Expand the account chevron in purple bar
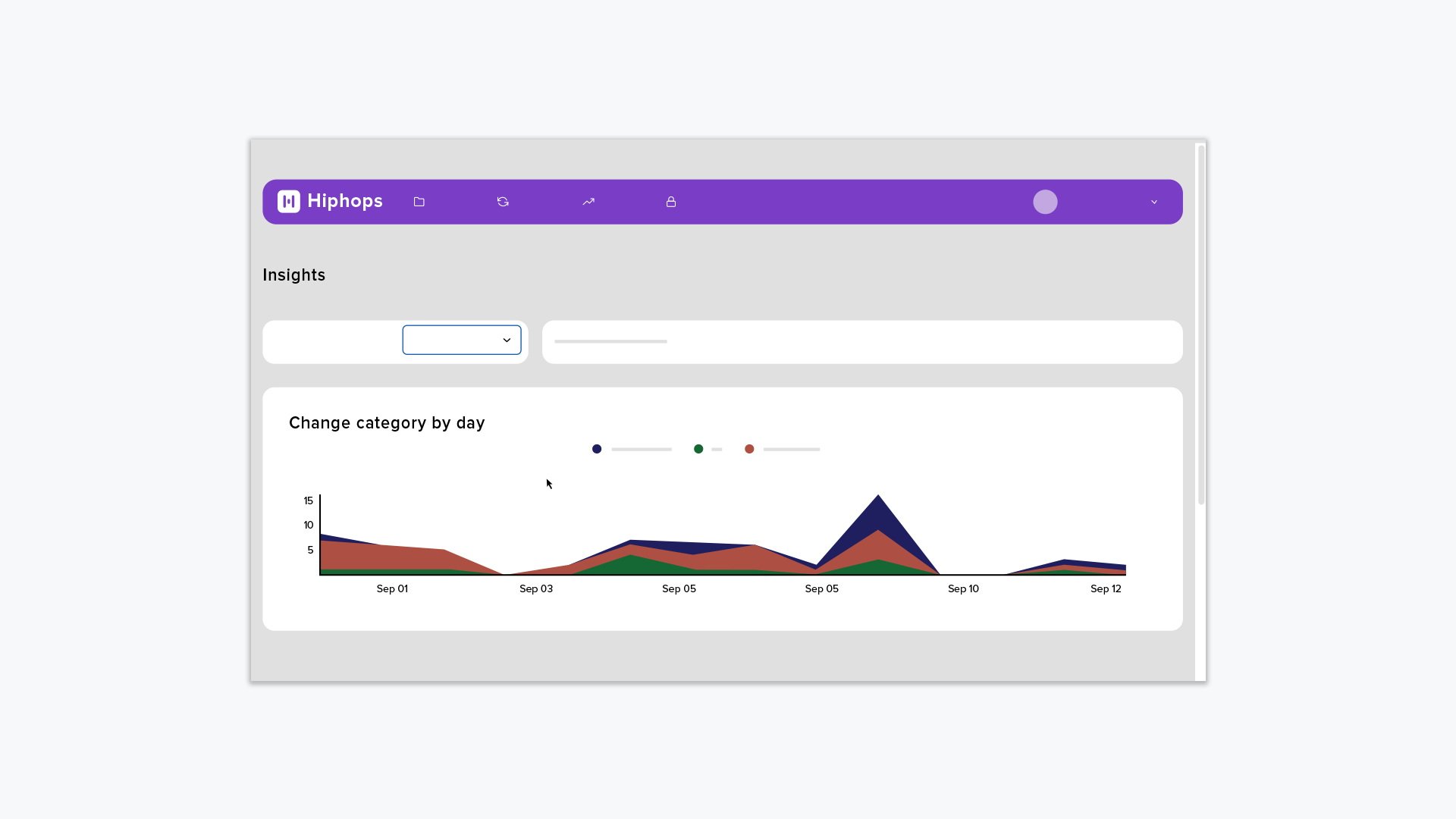Screen dimensions: 1456x819 tap(1154, 202)
